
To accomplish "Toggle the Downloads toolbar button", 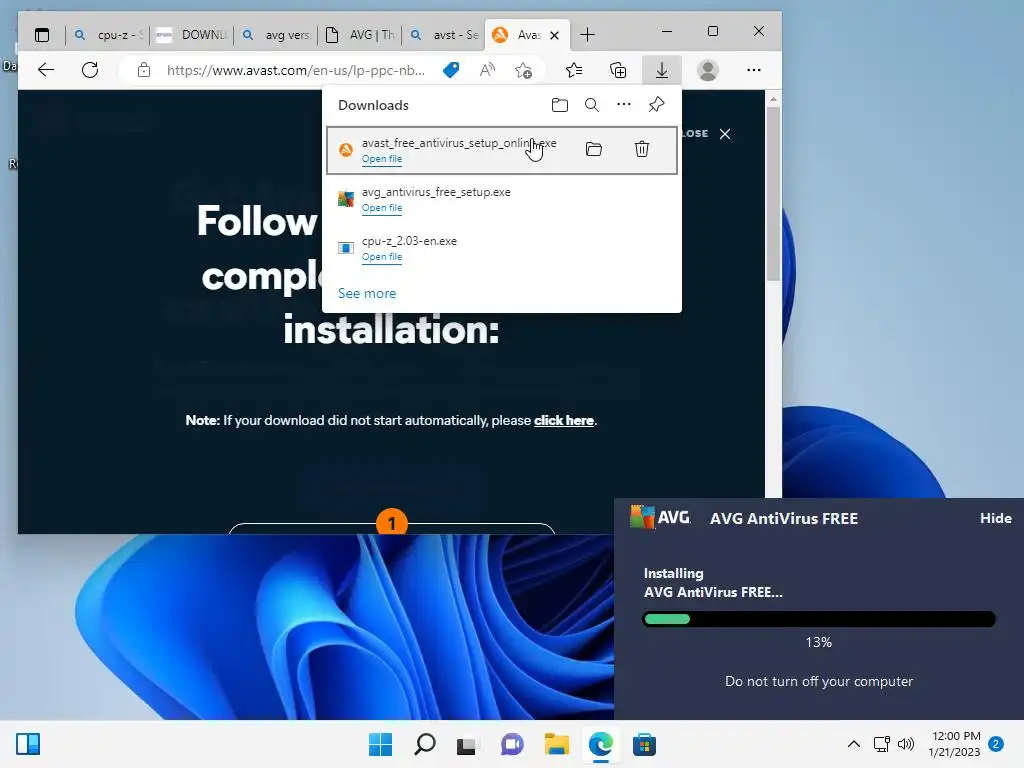I will click(x=662, y=70).
